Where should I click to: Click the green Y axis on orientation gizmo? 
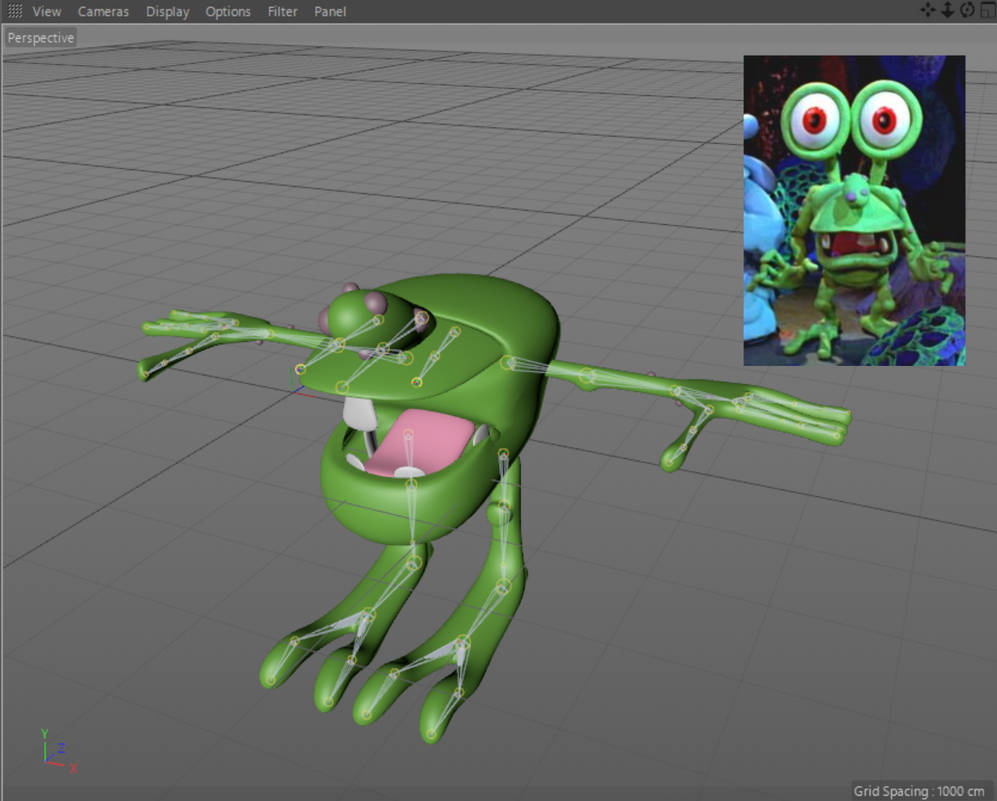coord(44,732)
